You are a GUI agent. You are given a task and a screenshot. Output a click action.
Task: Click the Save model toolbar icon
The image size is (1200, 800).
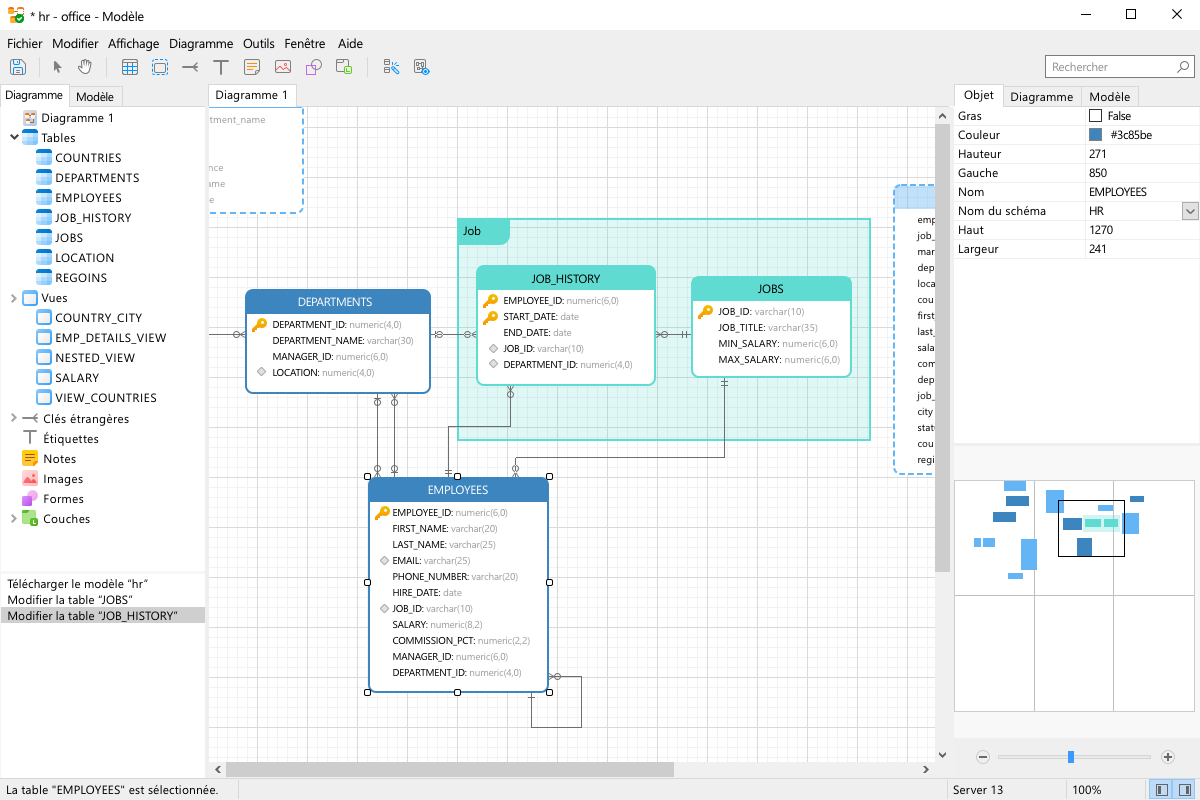point(18,67)
